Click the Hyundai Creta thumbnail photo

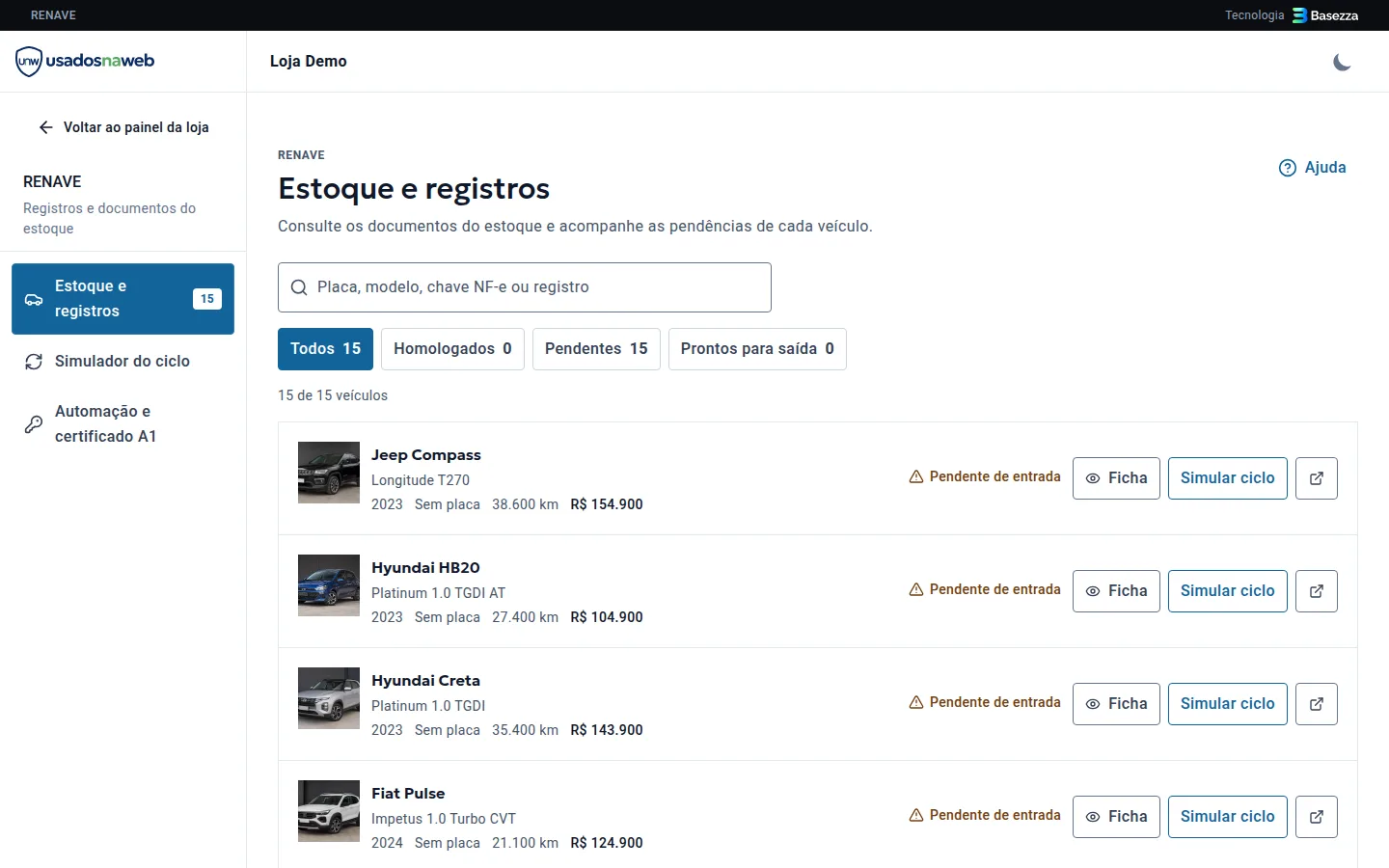[329, 698]
